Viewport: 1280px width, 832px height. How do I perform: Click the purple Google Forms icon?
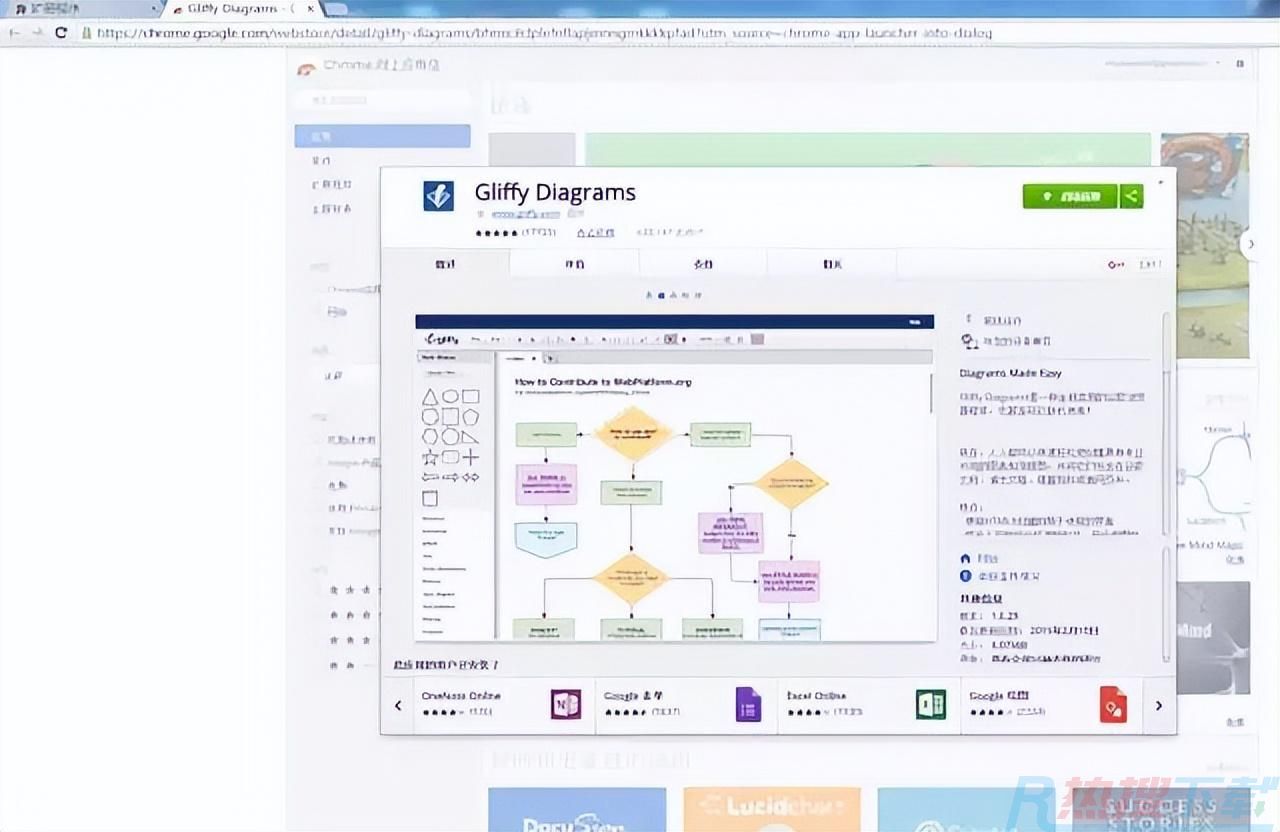click(x=748, y=704)
